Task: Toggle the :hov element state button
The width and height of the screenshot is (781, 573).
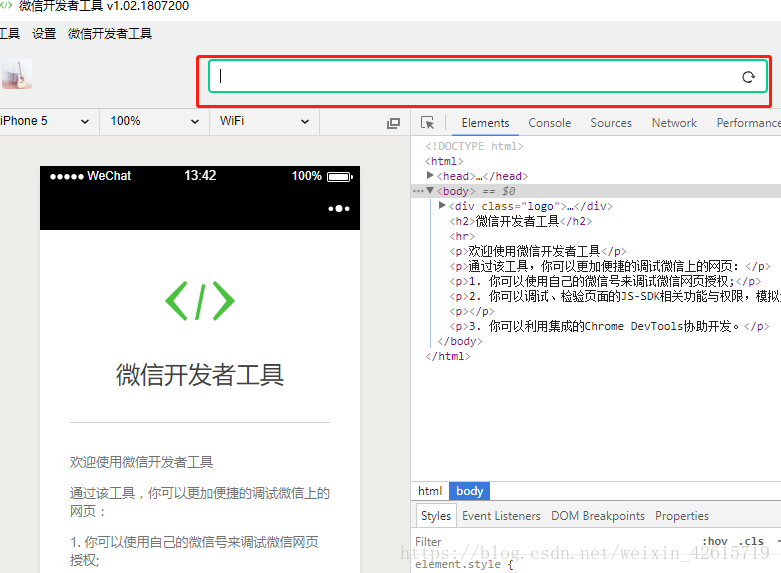Action: 715,541
